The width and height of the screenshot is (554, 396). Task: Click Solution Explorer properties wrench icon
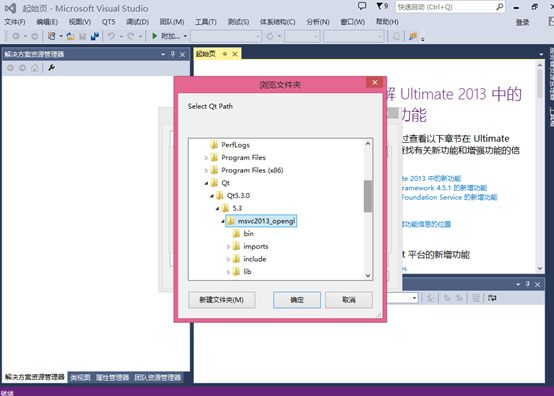tap(52, 68)
